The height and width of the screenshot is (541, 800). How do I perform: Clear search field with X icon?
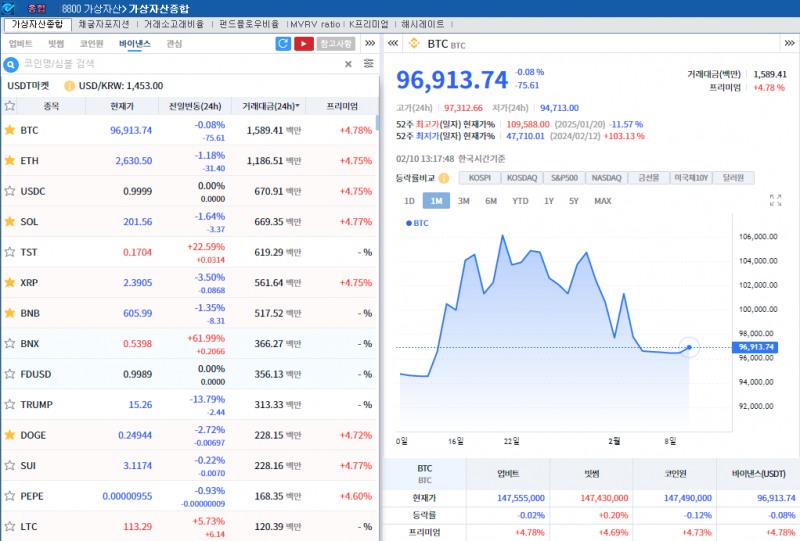click(348, 64)
